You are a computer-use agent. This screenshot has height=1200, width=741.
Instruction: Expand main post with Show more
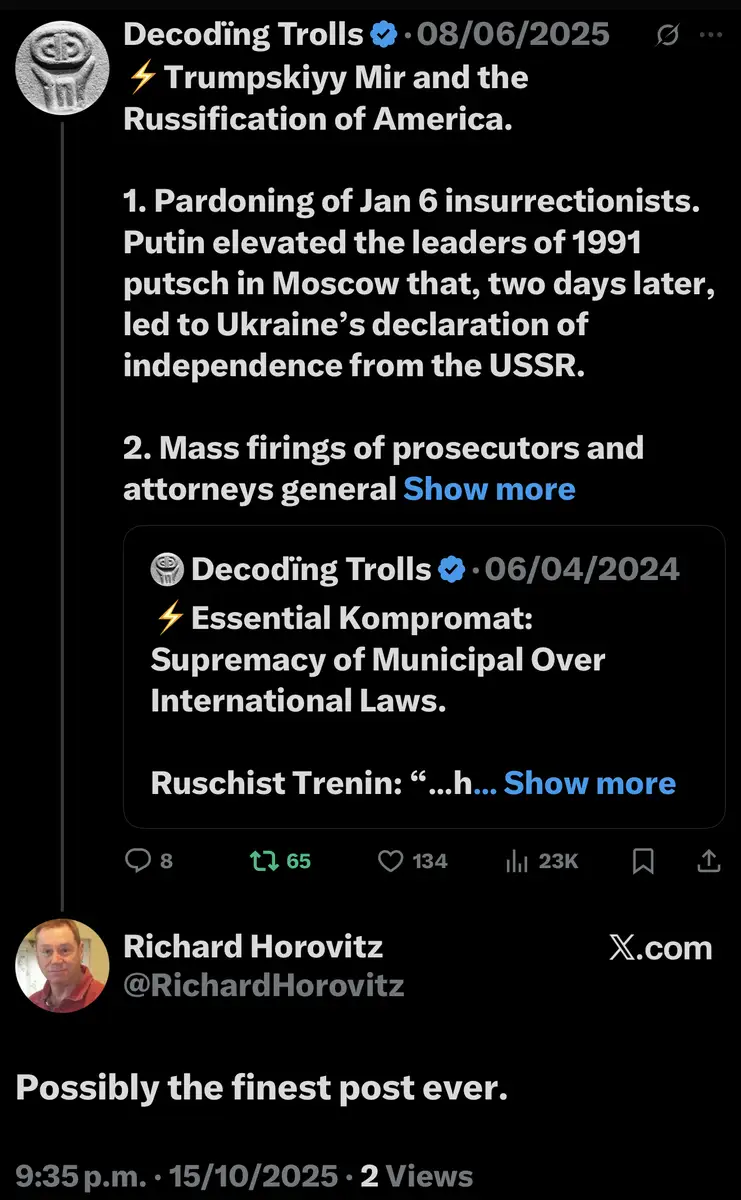pyautogui.click(x=489, y=489)
